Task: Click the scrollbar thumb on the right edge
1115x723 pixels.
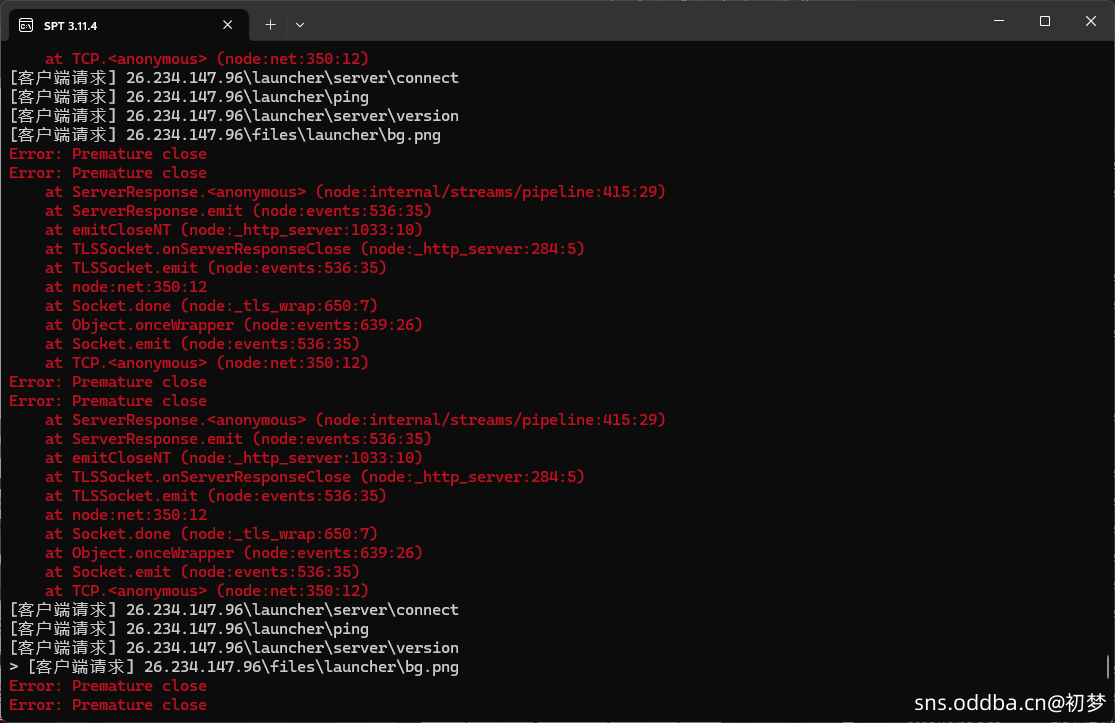Action: 1108,666
